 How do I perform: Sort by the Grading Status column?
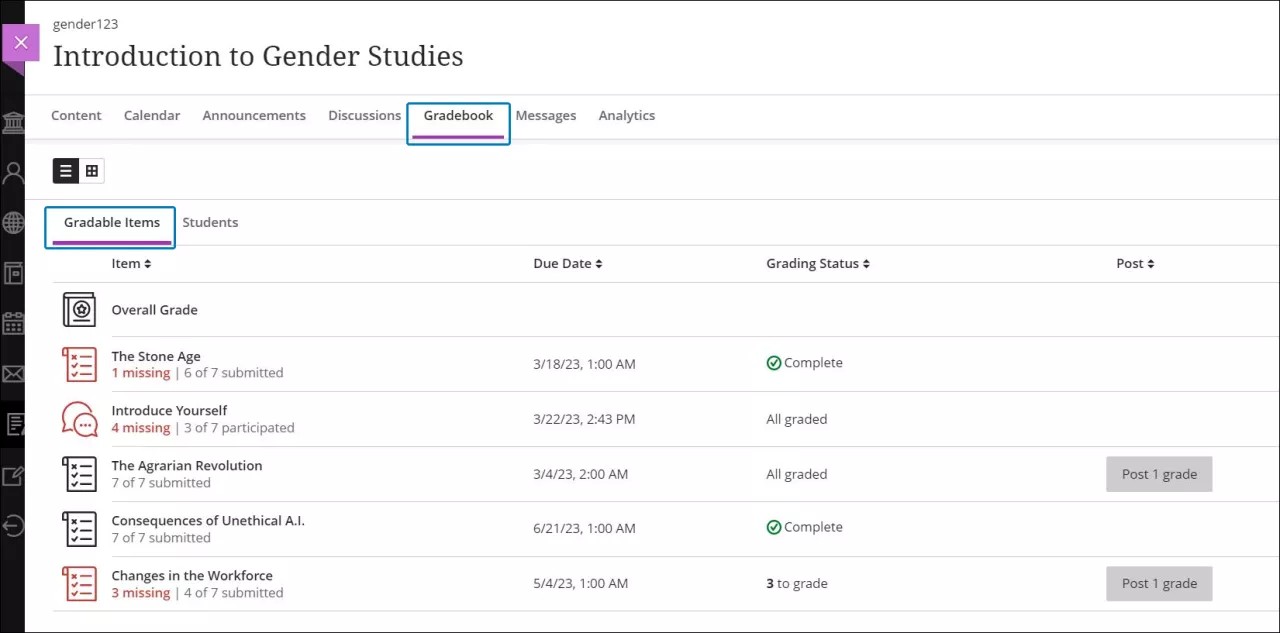[817, 263]
